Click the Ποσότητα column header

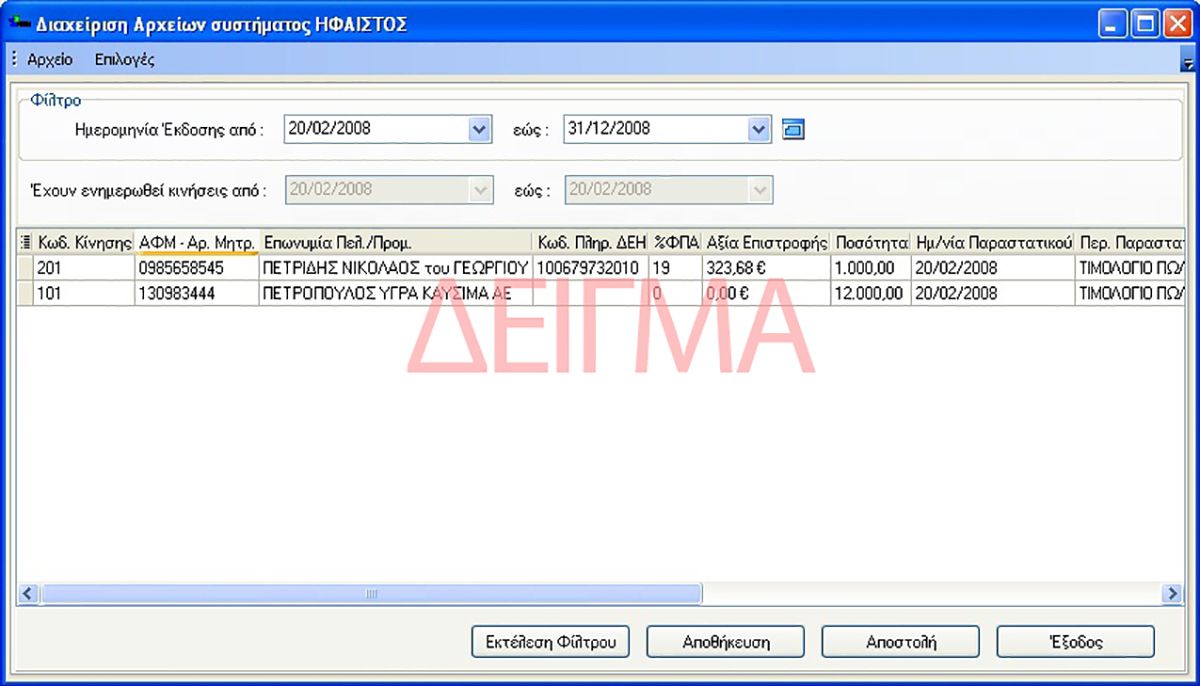tap(870, 243)
